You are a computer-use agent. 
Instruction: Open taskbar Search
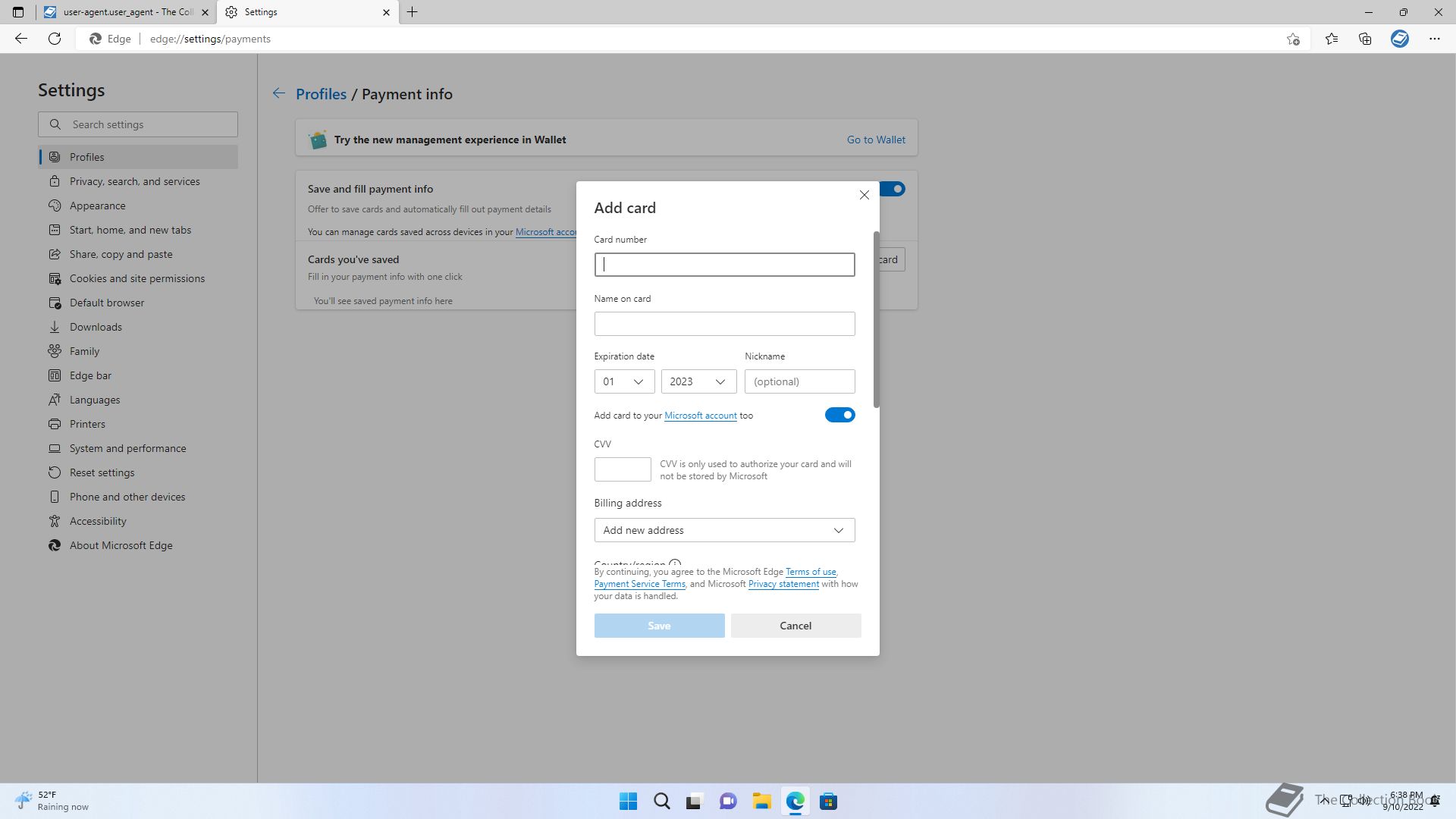(661, 802)
